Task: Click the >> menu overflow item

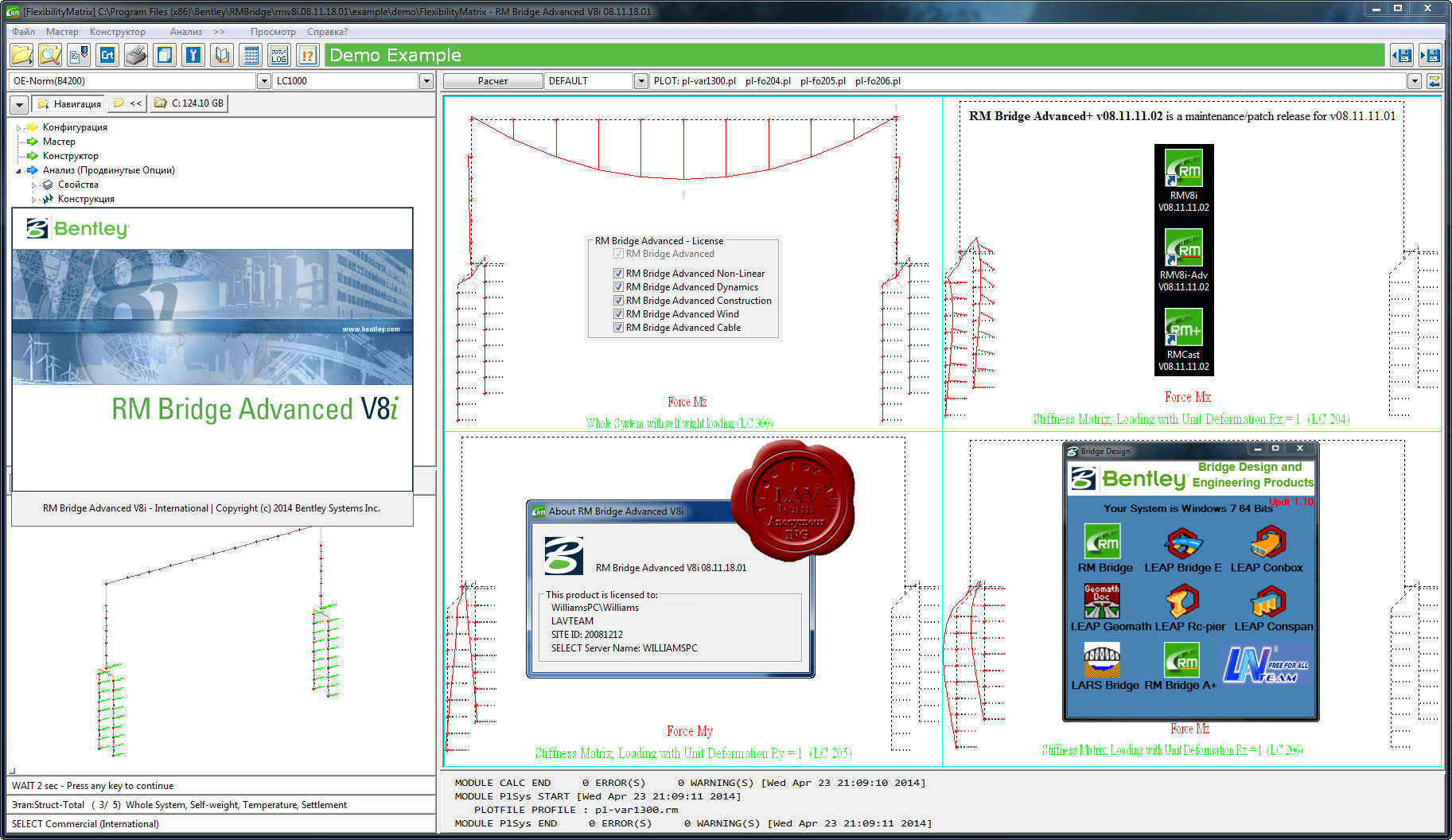Action: pos(219,32)
